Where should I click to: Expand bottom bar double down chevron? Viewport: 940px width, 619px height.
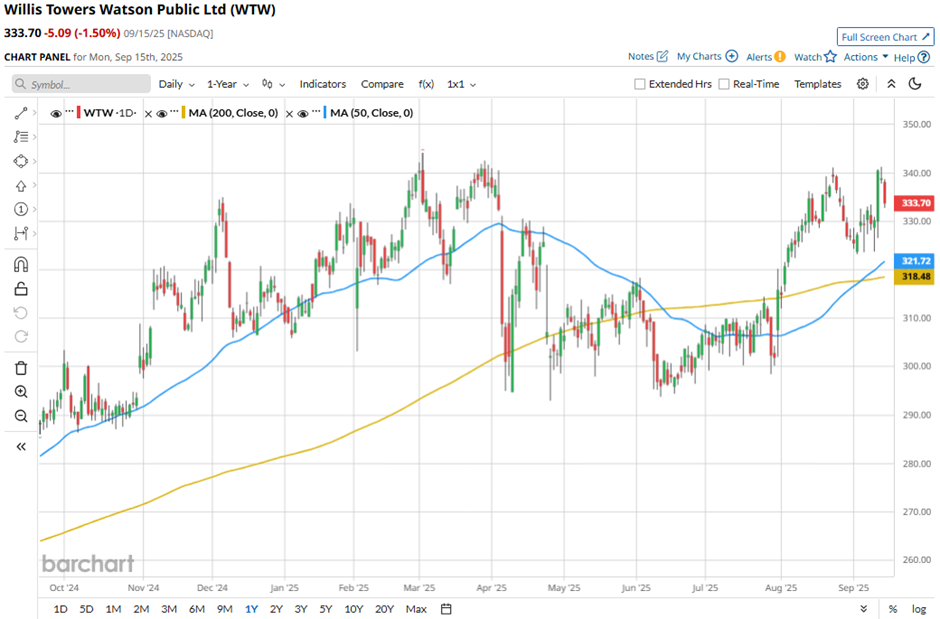863,609
